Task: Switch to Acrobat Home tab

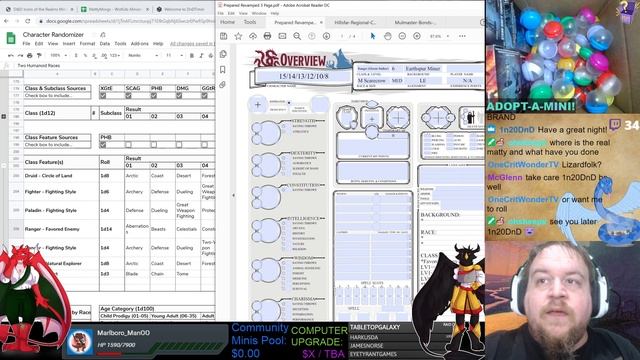Action: click(x=227, y=22)
